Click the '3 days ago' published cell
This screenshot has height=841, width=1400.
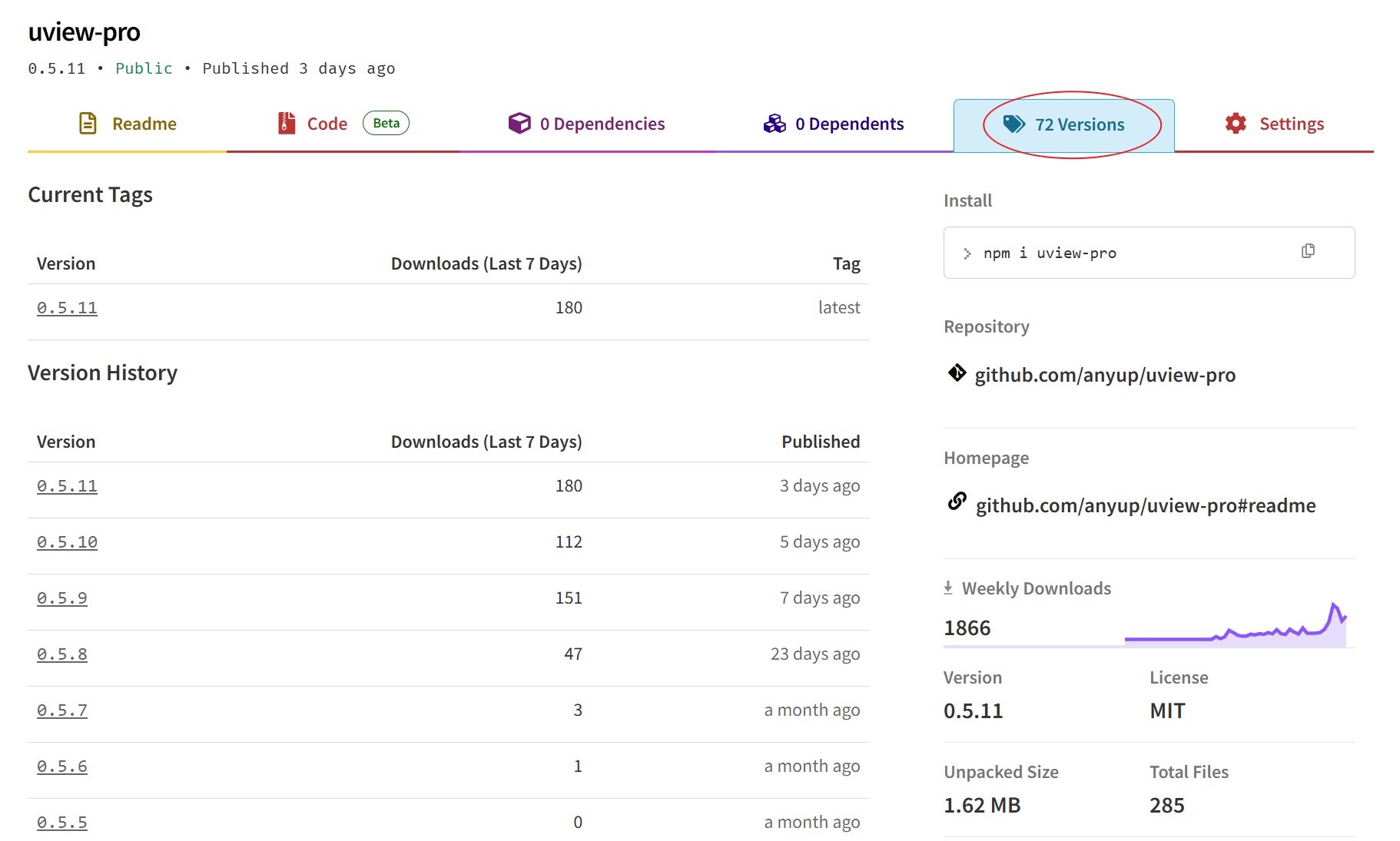point(820,486)
